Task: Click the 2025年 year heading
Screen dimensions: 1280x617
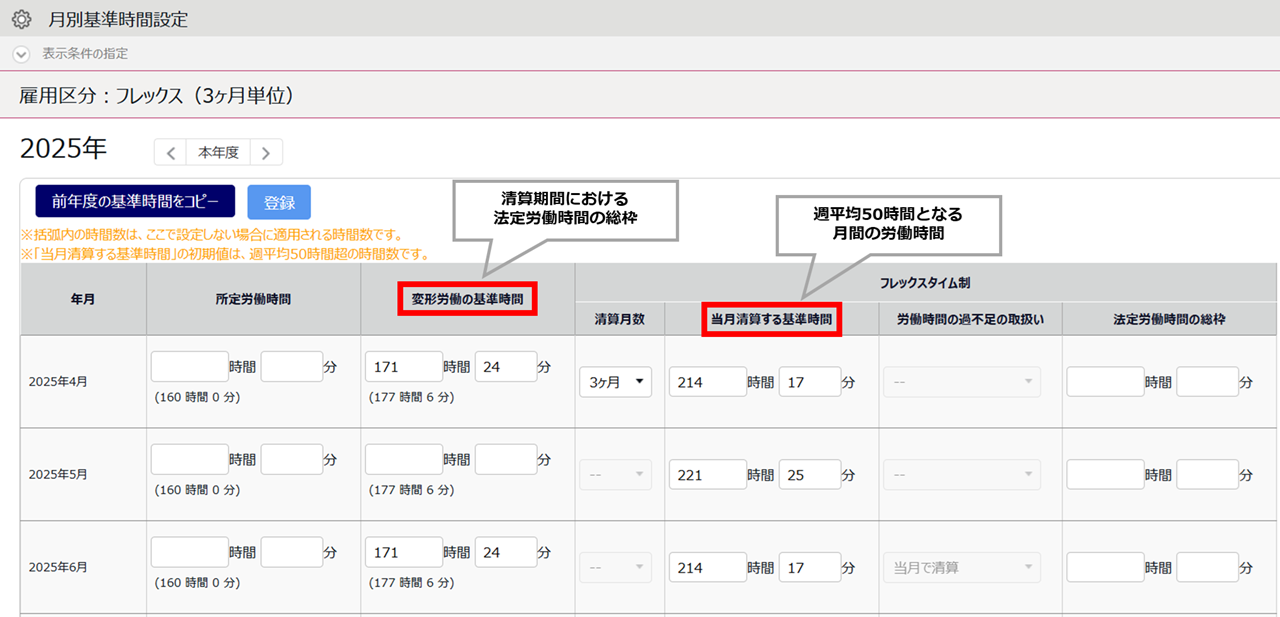Action: coord(63,149)
